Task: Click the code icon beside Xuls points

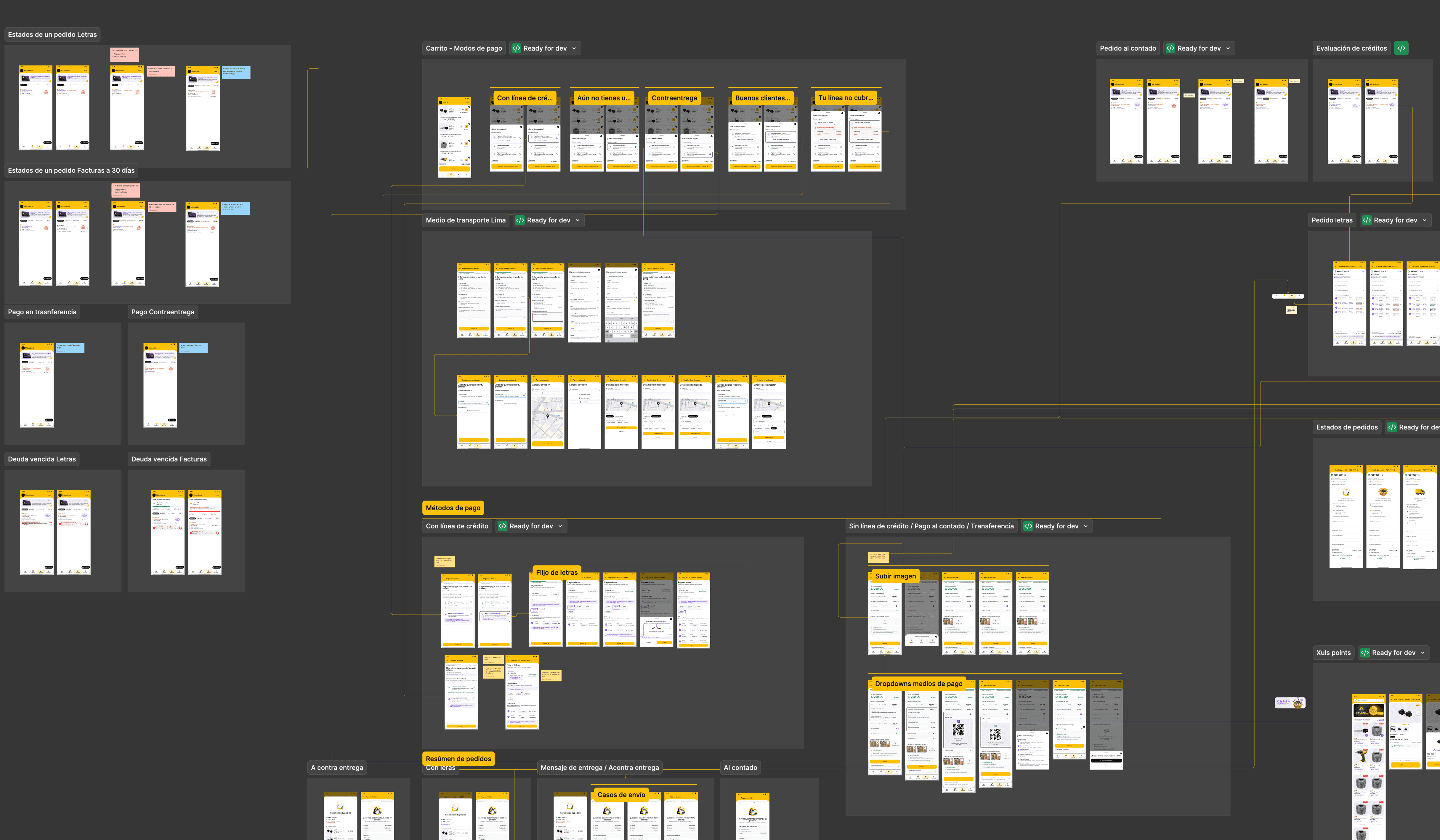Action: tap(1365, 653)
